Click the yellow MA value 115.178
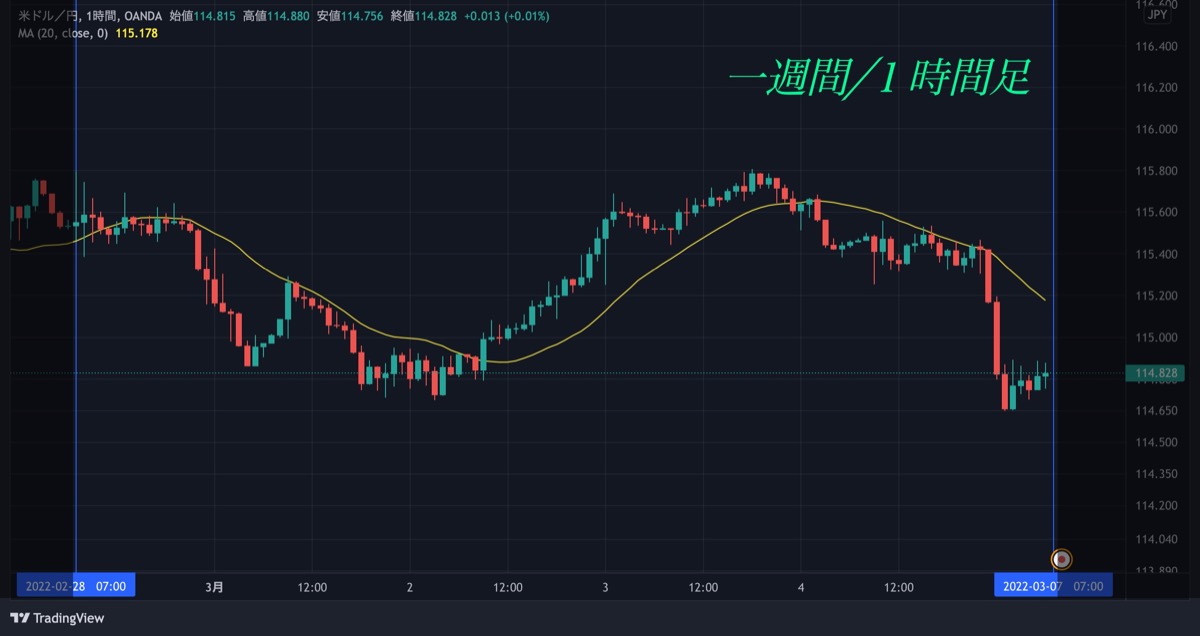Image resolution: width=1200 pixels, height=636 pixels. click(x=137, y=33)
